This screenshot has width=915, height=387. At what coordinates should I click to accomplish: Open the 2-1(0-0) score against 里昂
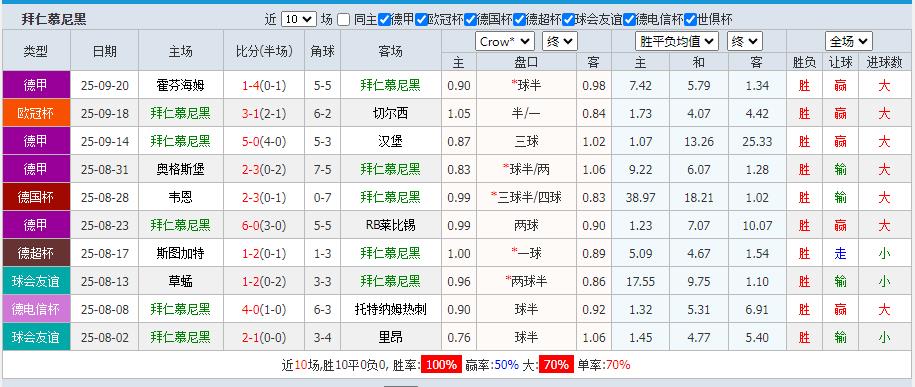[x=264, y=338]
